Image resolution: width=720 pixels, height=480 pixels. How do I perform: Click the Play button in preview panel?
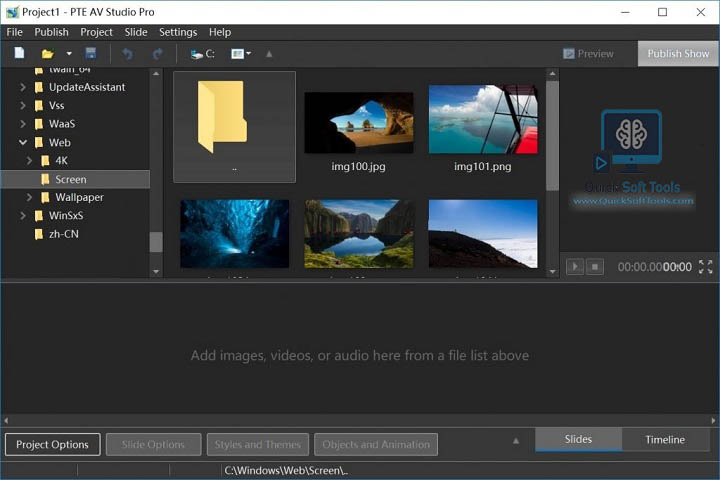click(575, 266)
